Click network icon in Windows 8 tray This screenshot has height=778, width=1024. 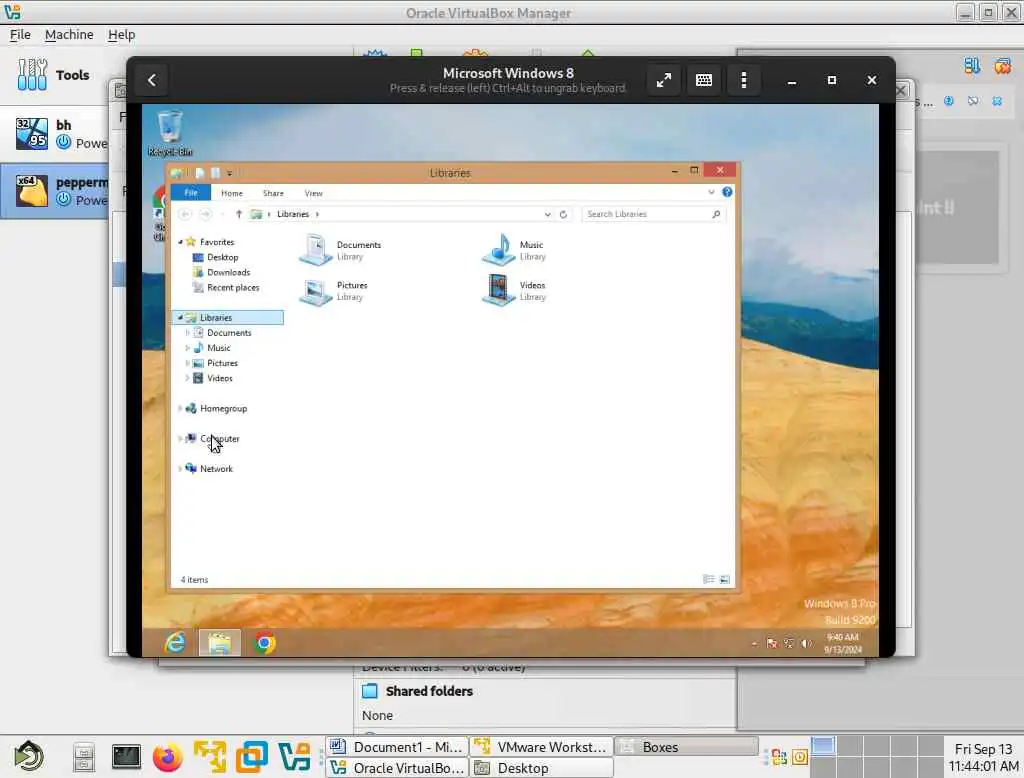789,643
